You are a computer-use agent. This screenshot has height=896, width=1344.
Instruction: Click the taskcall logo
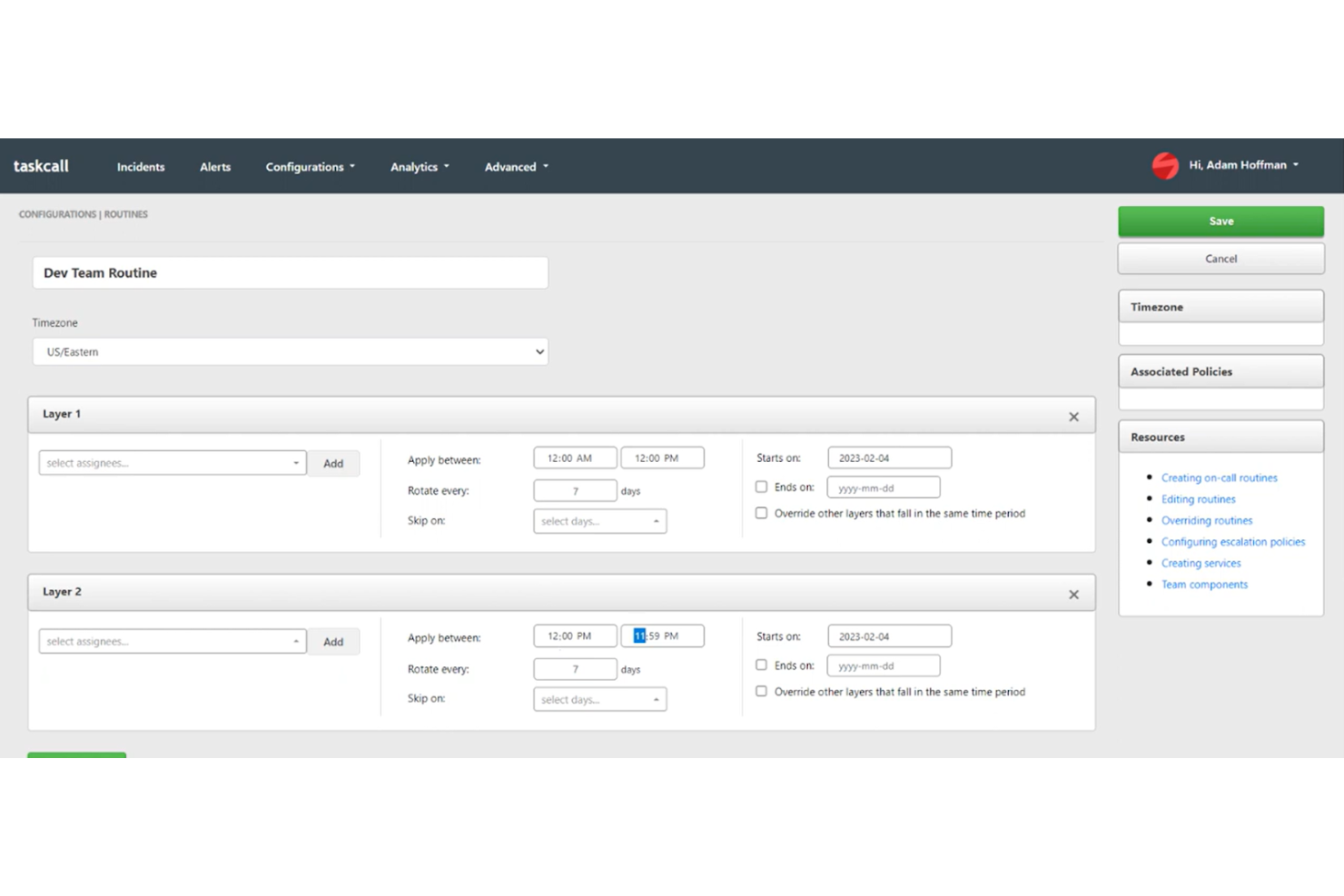coord(41,166)
